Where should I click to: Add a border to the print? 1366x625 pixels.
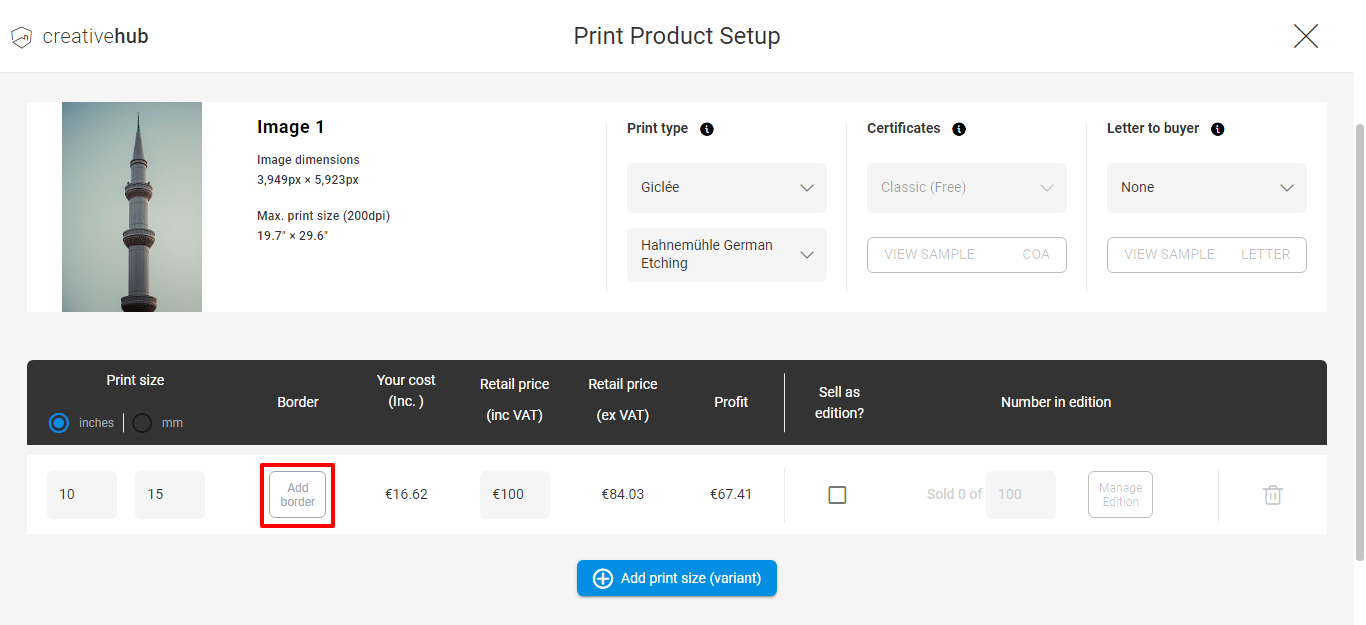click(297, 494)
